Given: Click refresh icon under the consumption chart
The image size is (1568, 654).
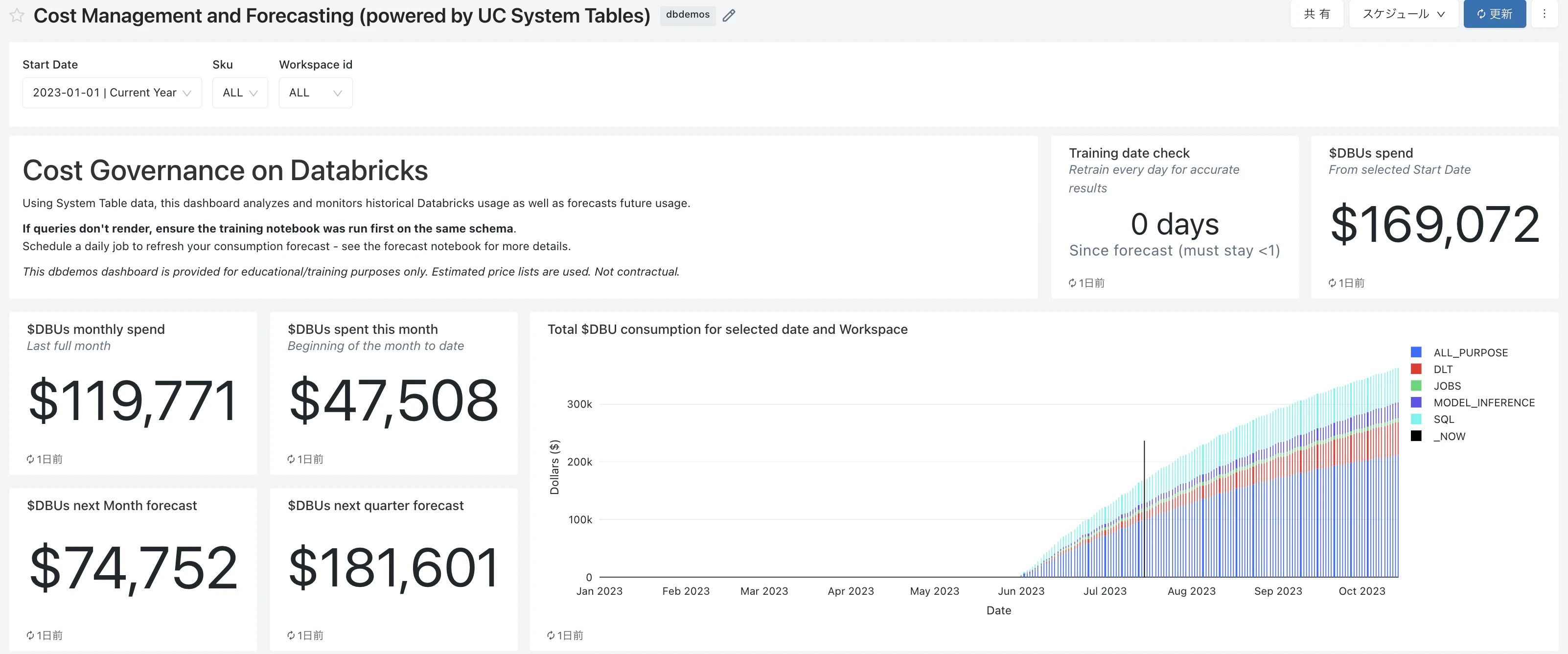Looking at the screenshot, I should [551, 636].
